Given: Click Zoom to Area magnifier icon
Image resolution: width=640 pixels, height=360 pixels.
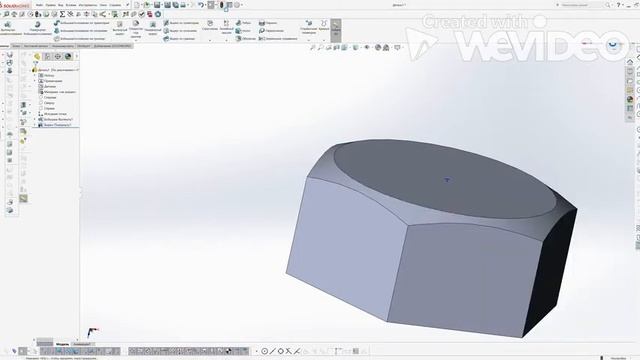Looking at the screenshot, I should point(321,48).
